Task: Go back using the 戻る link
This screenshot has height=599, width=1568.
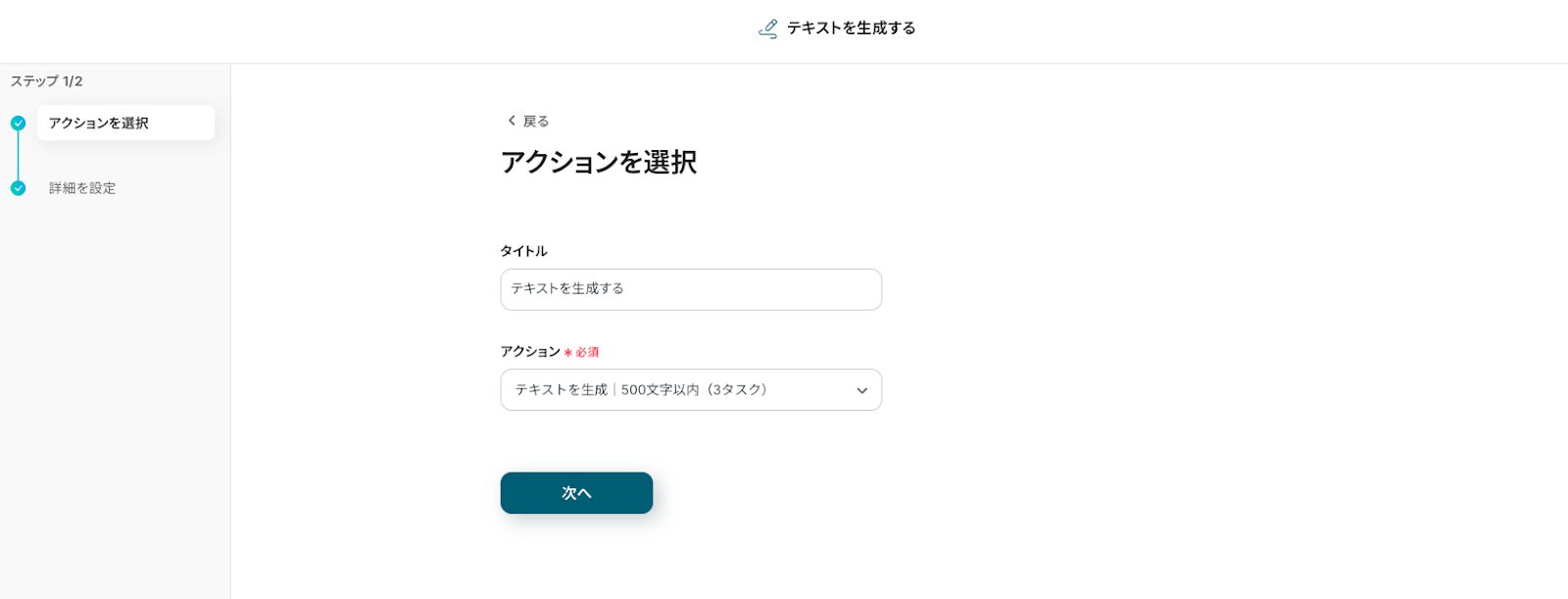Action: pyautogui.click(x=535, y=122)
